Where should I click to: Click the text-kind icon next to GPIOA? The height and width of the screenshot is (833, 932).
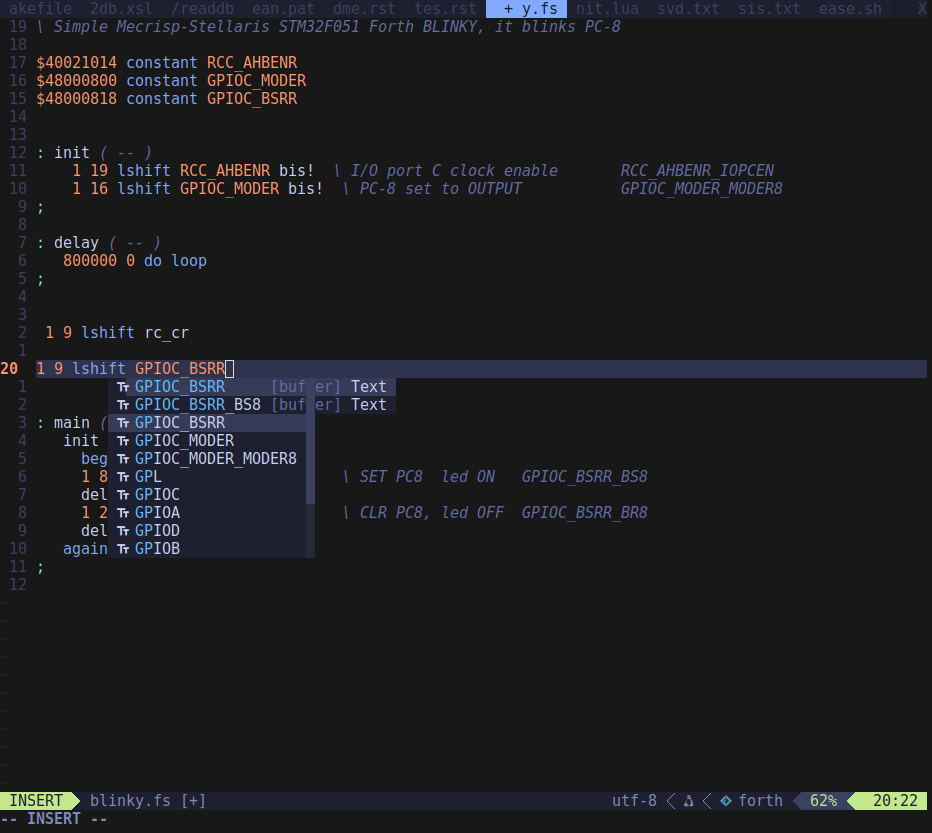[x=123, y=513]
